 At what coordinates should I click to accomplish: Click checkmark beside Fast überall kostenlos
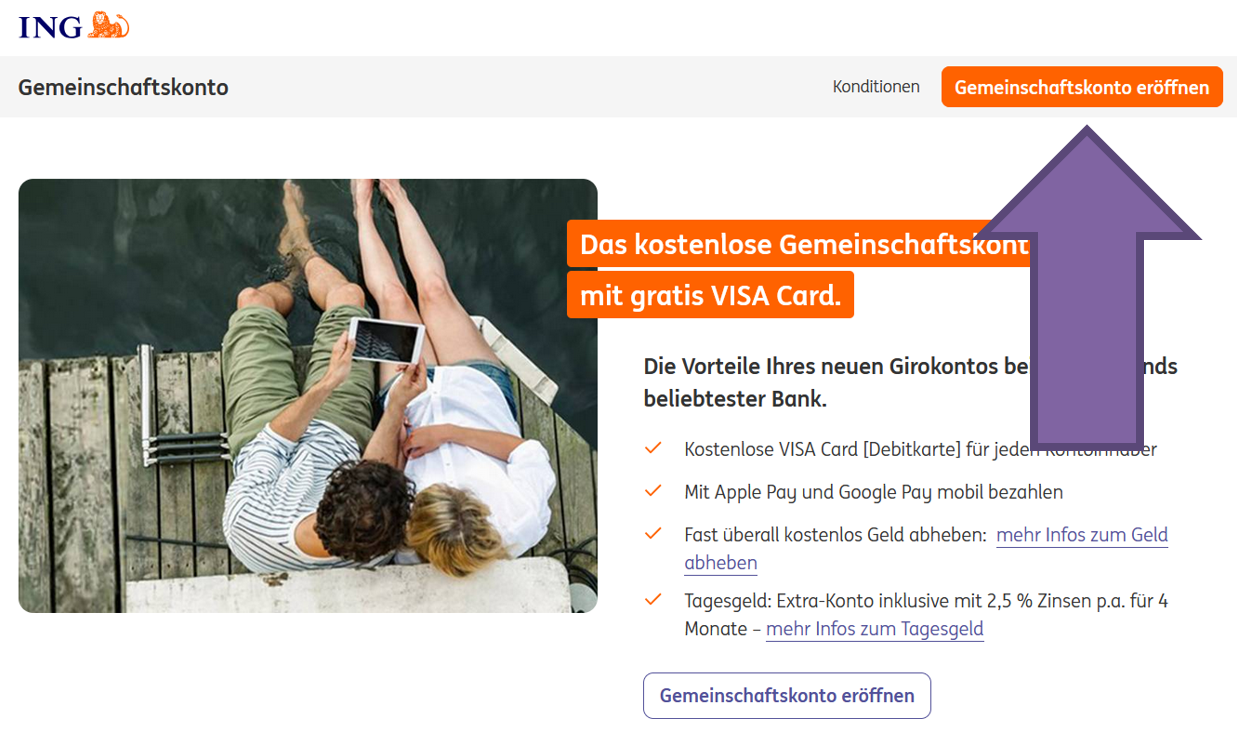point(653,535)
